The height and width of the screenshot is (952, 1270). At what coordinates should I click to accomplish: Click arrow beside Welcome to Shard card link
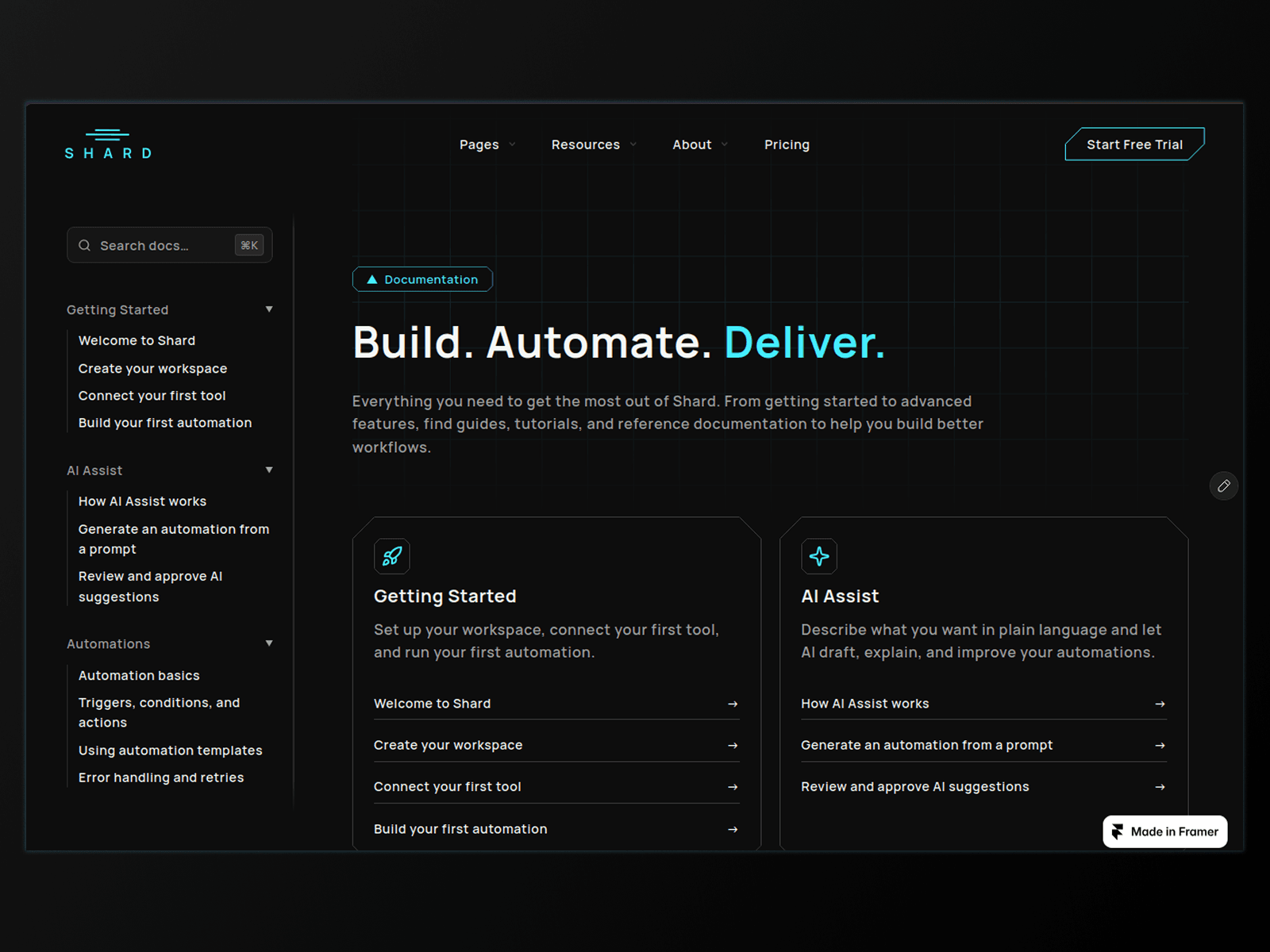[x=733, y=704]
